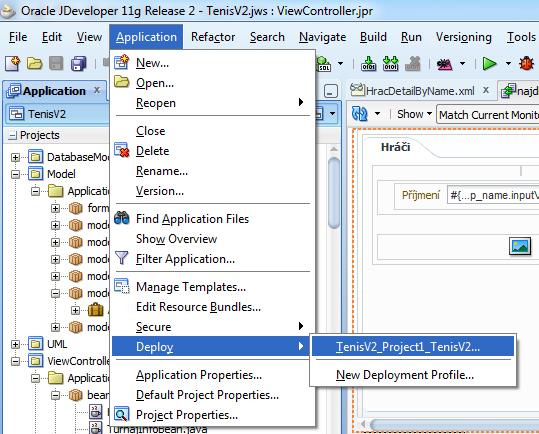Select Manage Templates... menu item

point(212,287)
